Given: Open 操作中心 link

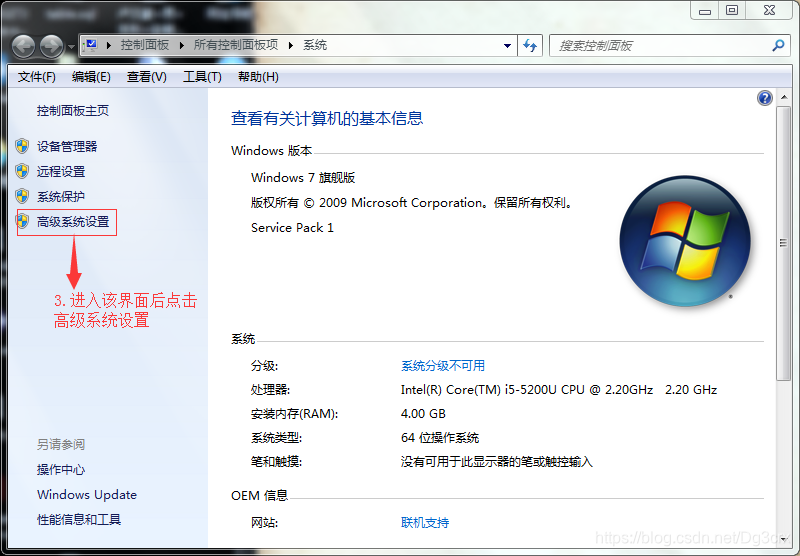Looking at the screenshot, I should pyautogui.click(x=61, y=470).
